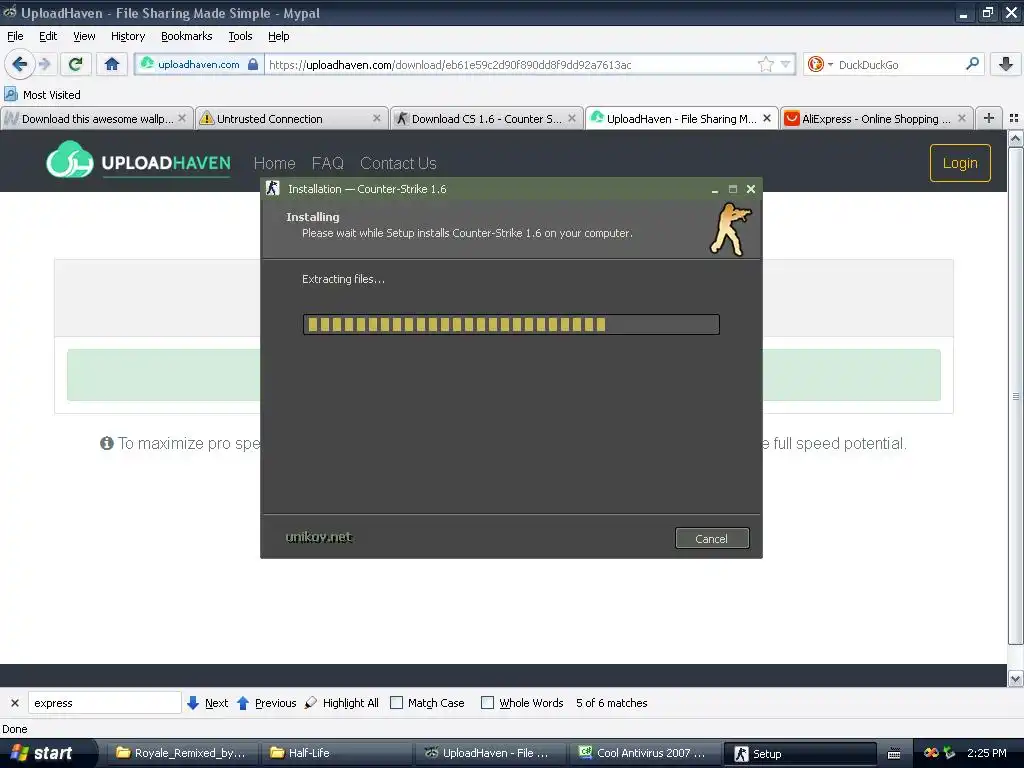The width and height of the screenshot is (1024, 768).
Task: Click the info icon beside To maximize text
Action: click(x=106, y=443)
